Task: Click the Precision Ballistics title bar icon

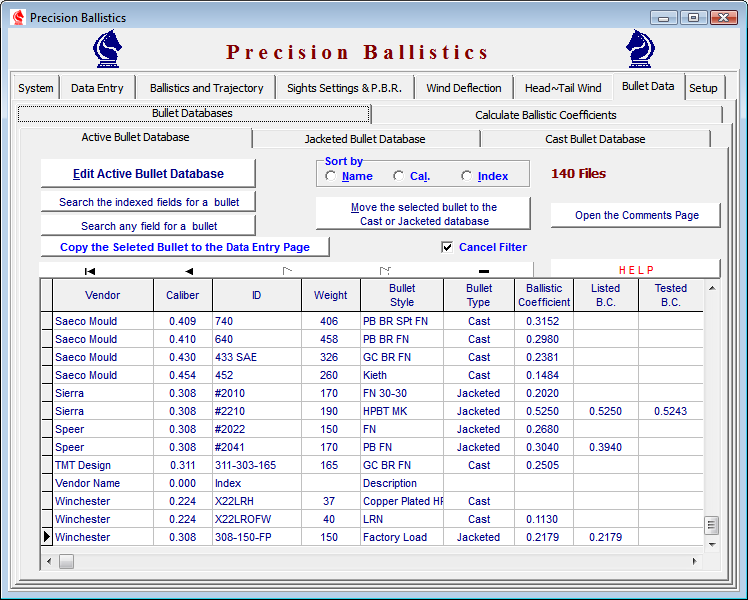Action: (x=17, y=18)
